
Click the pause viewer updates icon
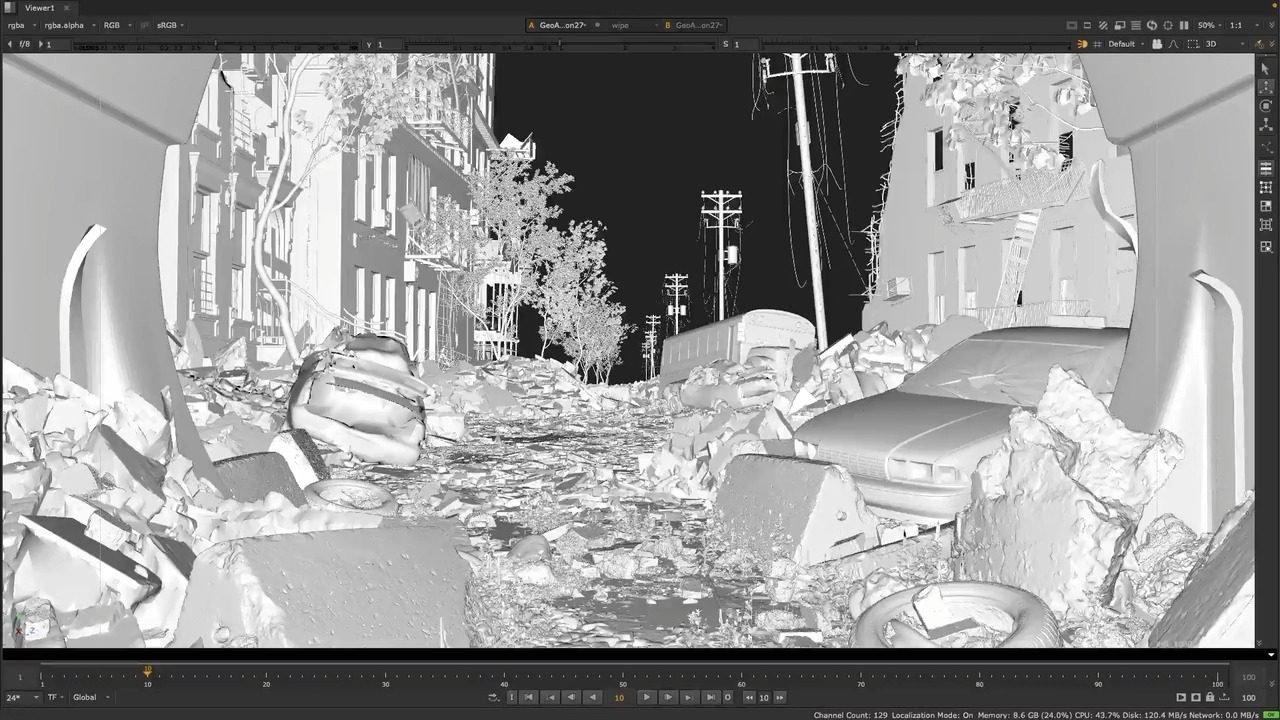1185,25
